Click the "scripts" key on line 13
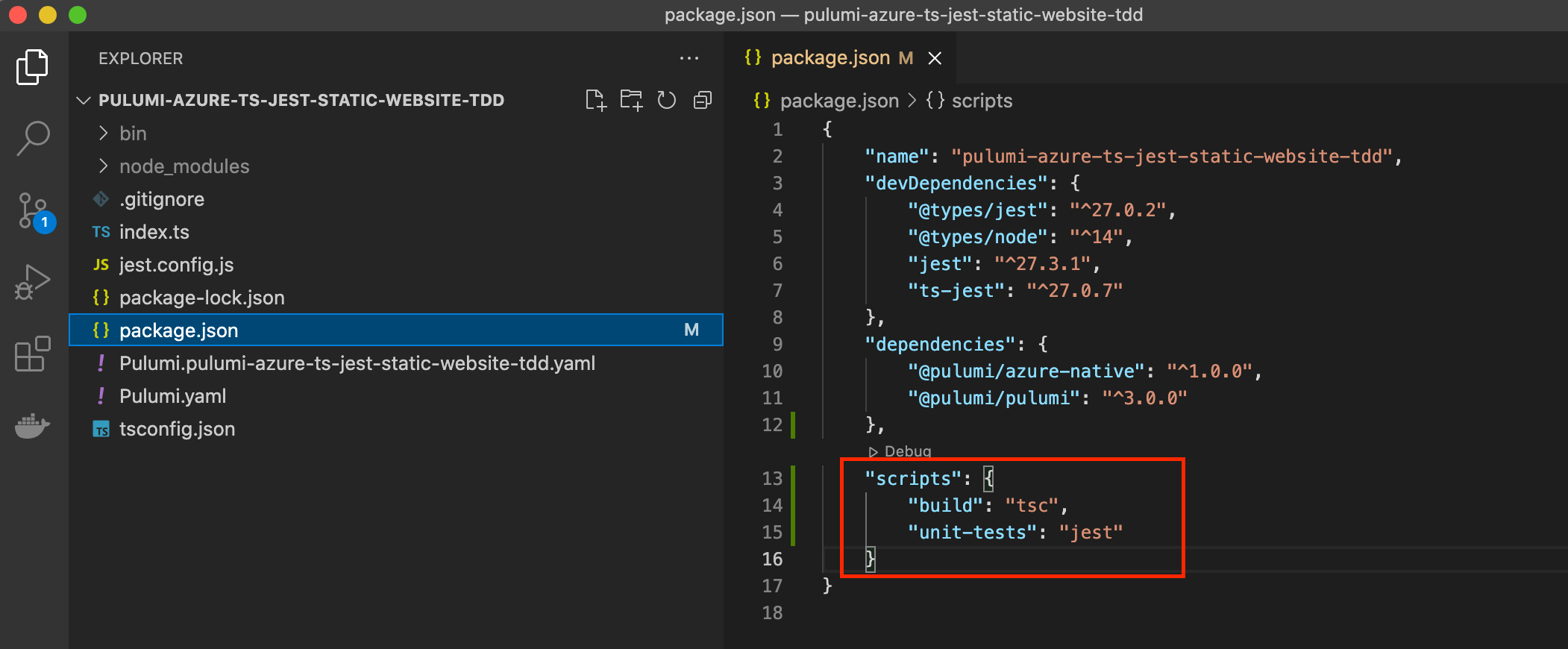The width and height of the screenshot is (1568, 649). pos(914,479)
